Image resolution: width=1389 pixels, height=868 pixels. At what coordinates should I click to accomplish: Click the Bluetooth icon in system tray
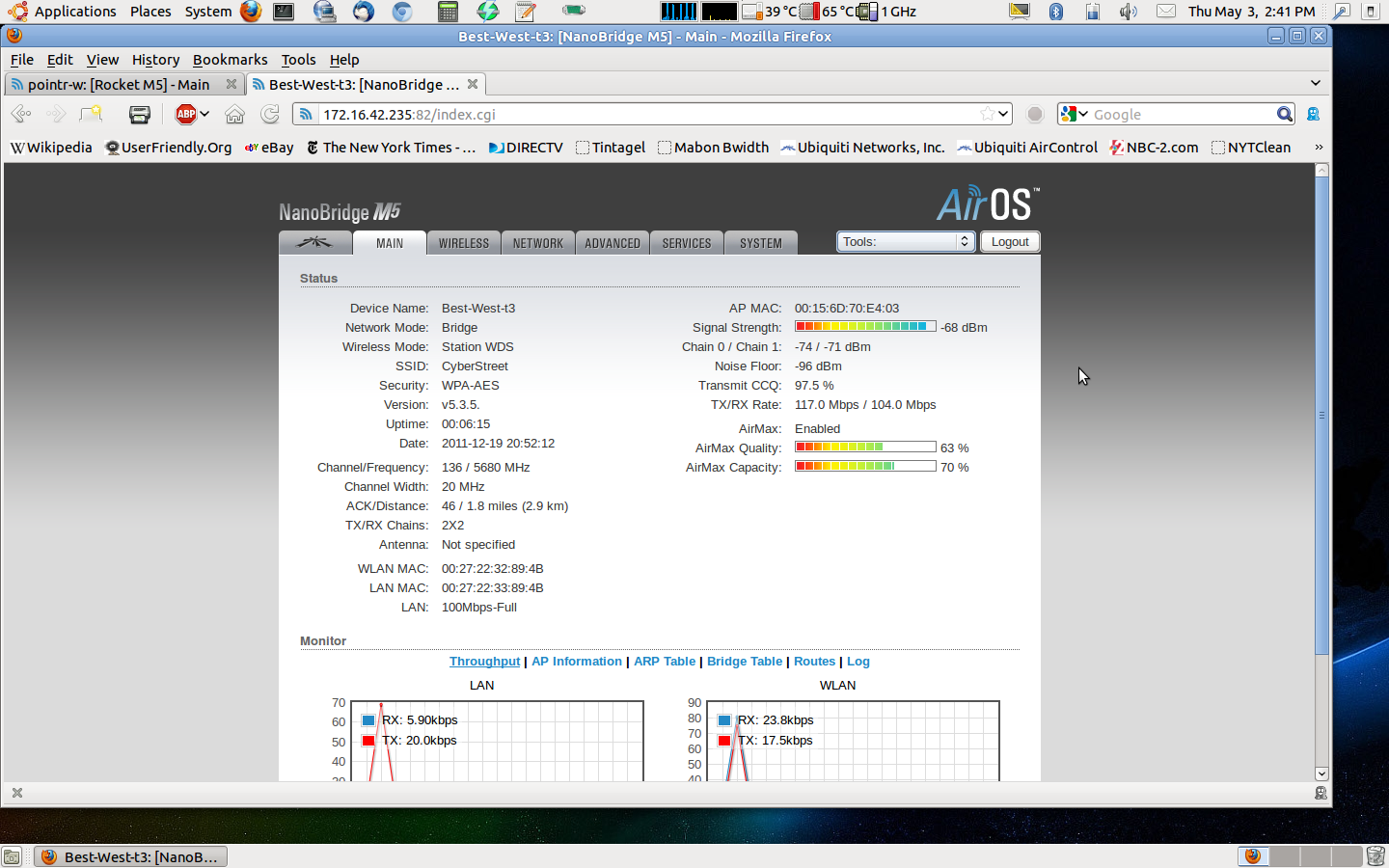point(1055,12)
